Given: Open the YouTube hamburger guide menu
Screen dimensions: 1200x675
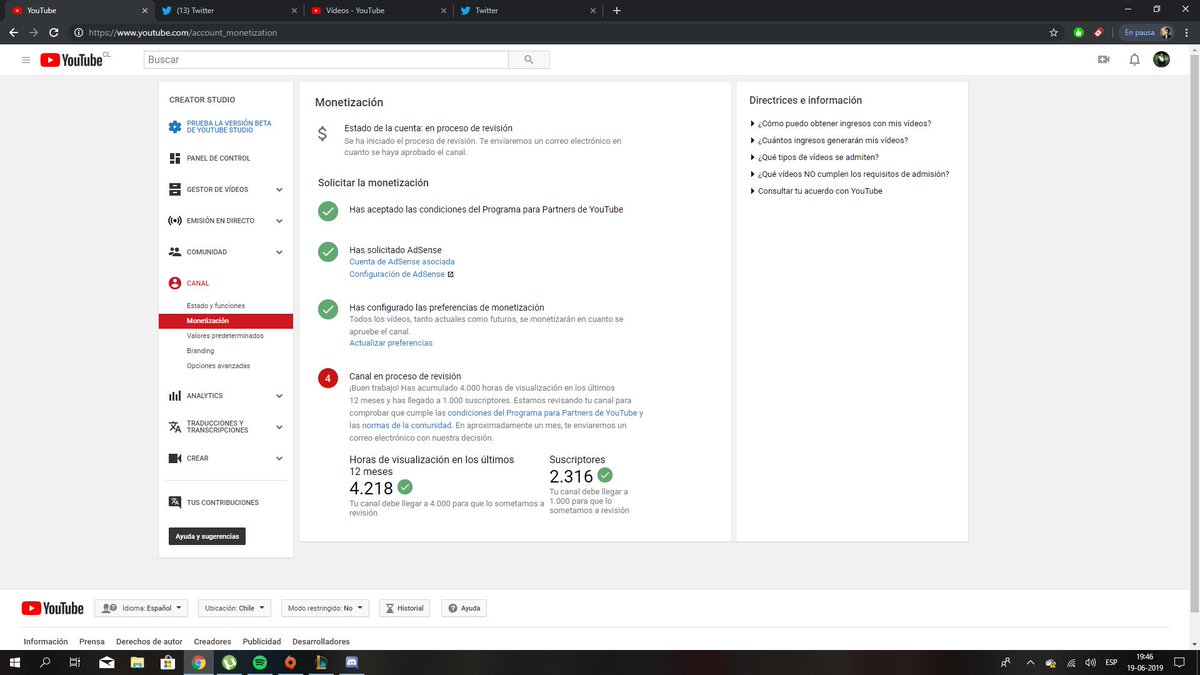Looking at the screenshot, I should coord(25,60).
